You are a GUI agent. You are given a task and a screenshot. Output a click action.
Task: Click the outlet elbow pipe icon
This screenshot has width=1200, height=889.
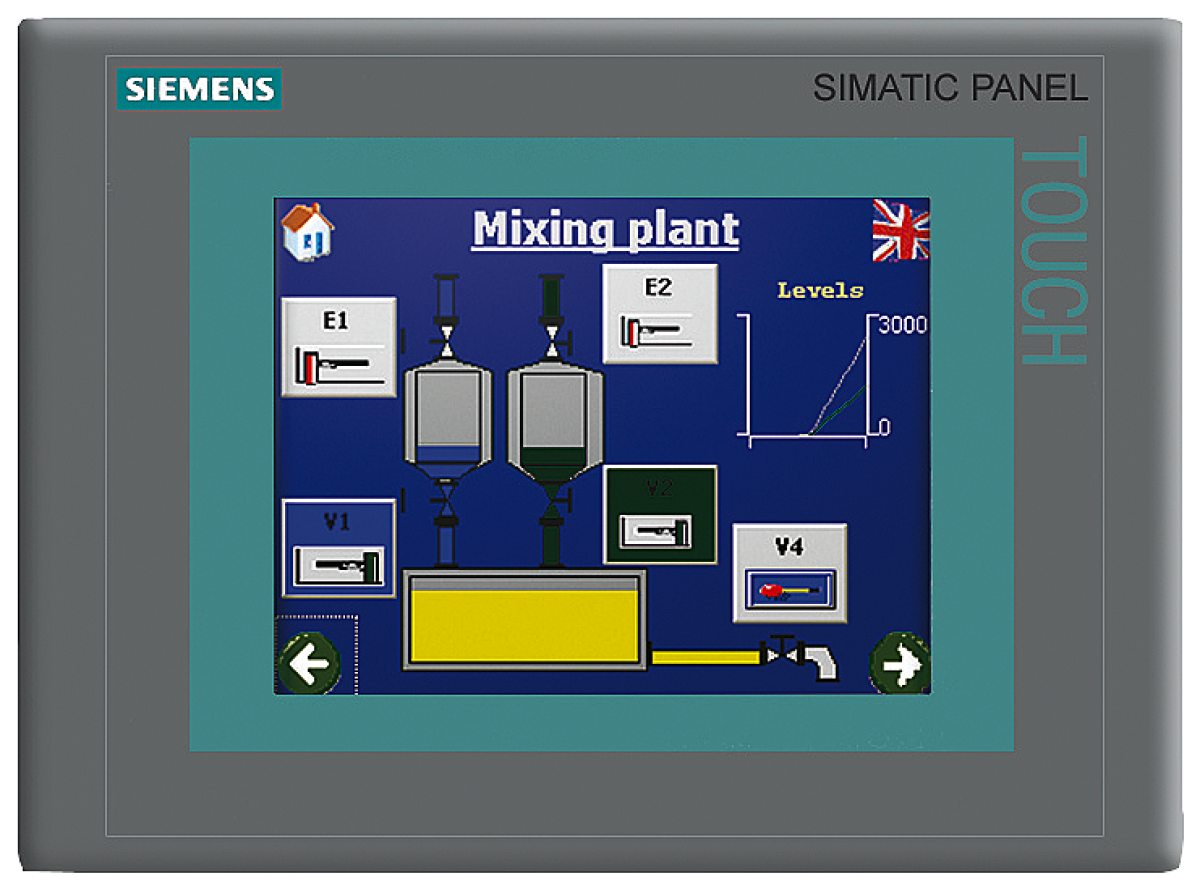[x=821, y=663]
